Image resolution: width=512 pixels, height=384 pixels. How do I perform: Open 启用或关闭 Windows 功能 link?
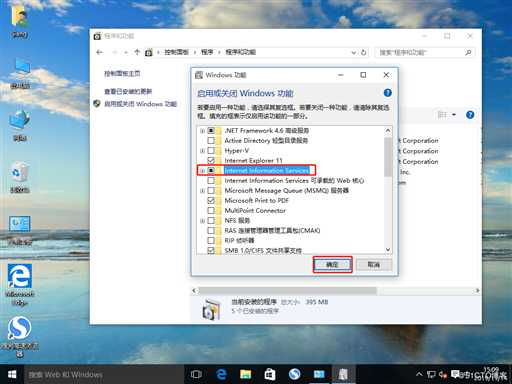click(x=140, y=104)
